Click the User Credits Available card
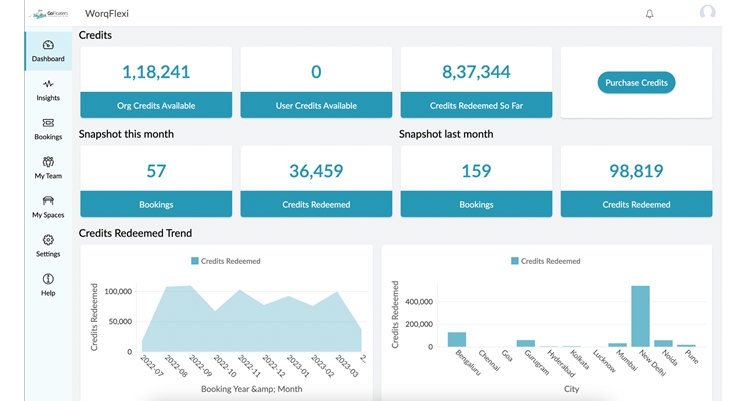753x401 pixels. 316,82
